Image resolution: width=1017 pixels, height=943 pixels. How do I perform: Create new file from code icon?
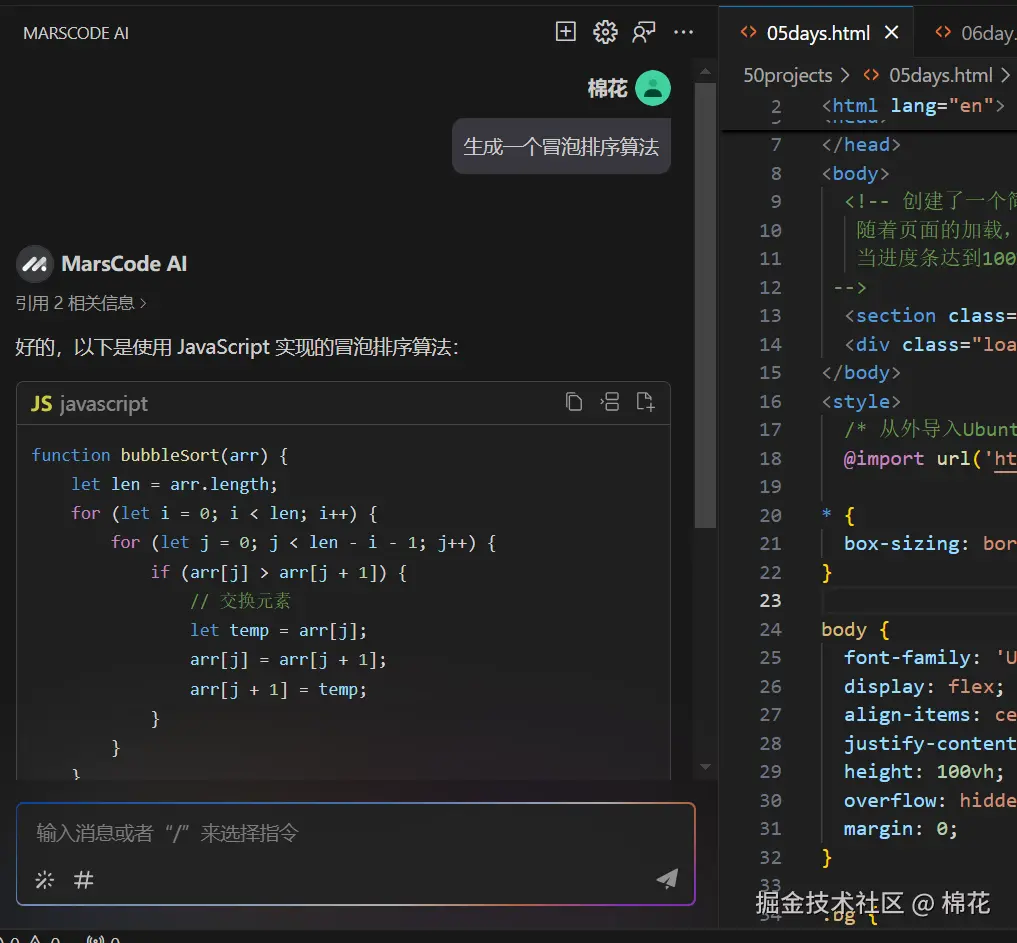tap(645, 402)
